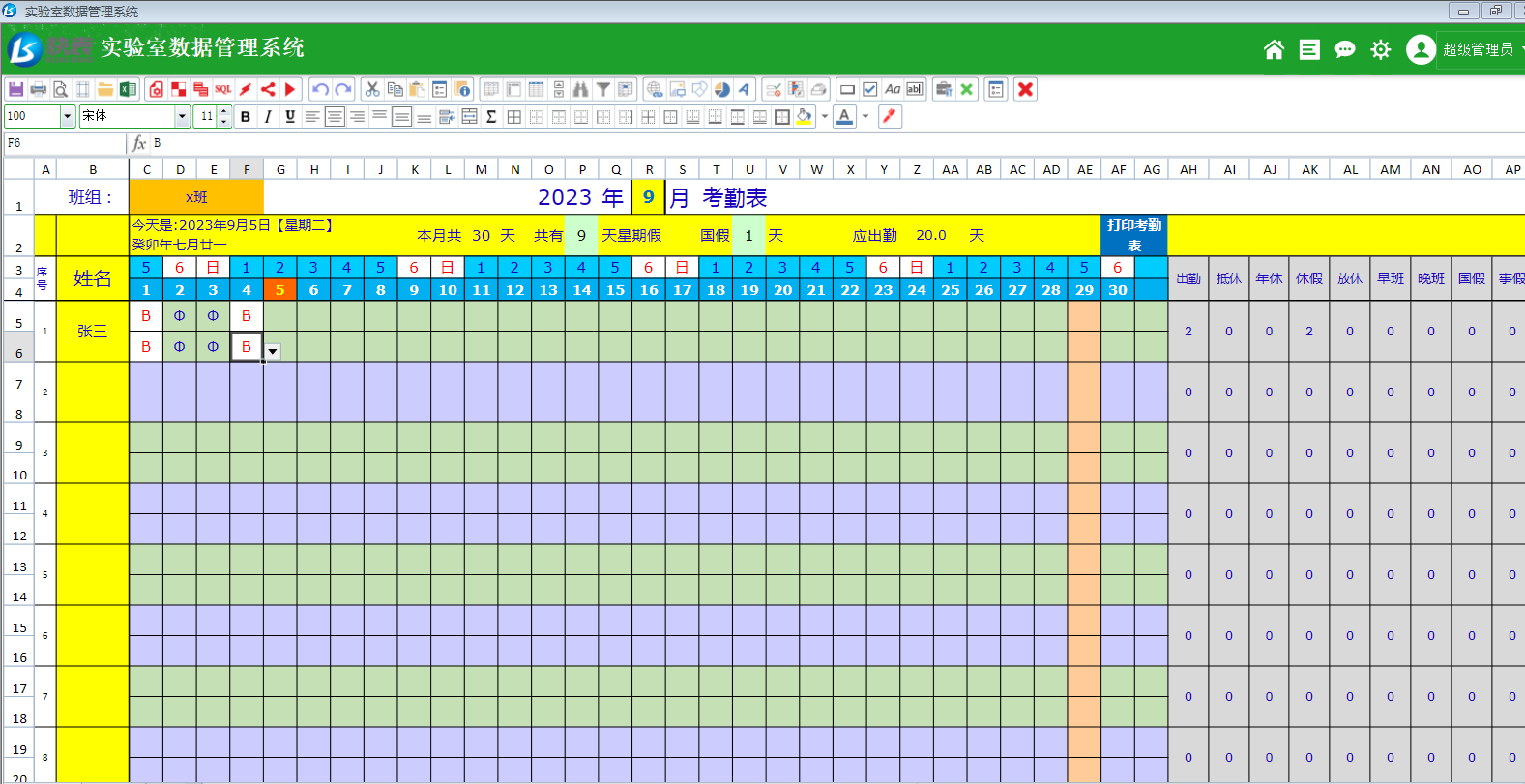Insert pie chart icon

(721, 89)
